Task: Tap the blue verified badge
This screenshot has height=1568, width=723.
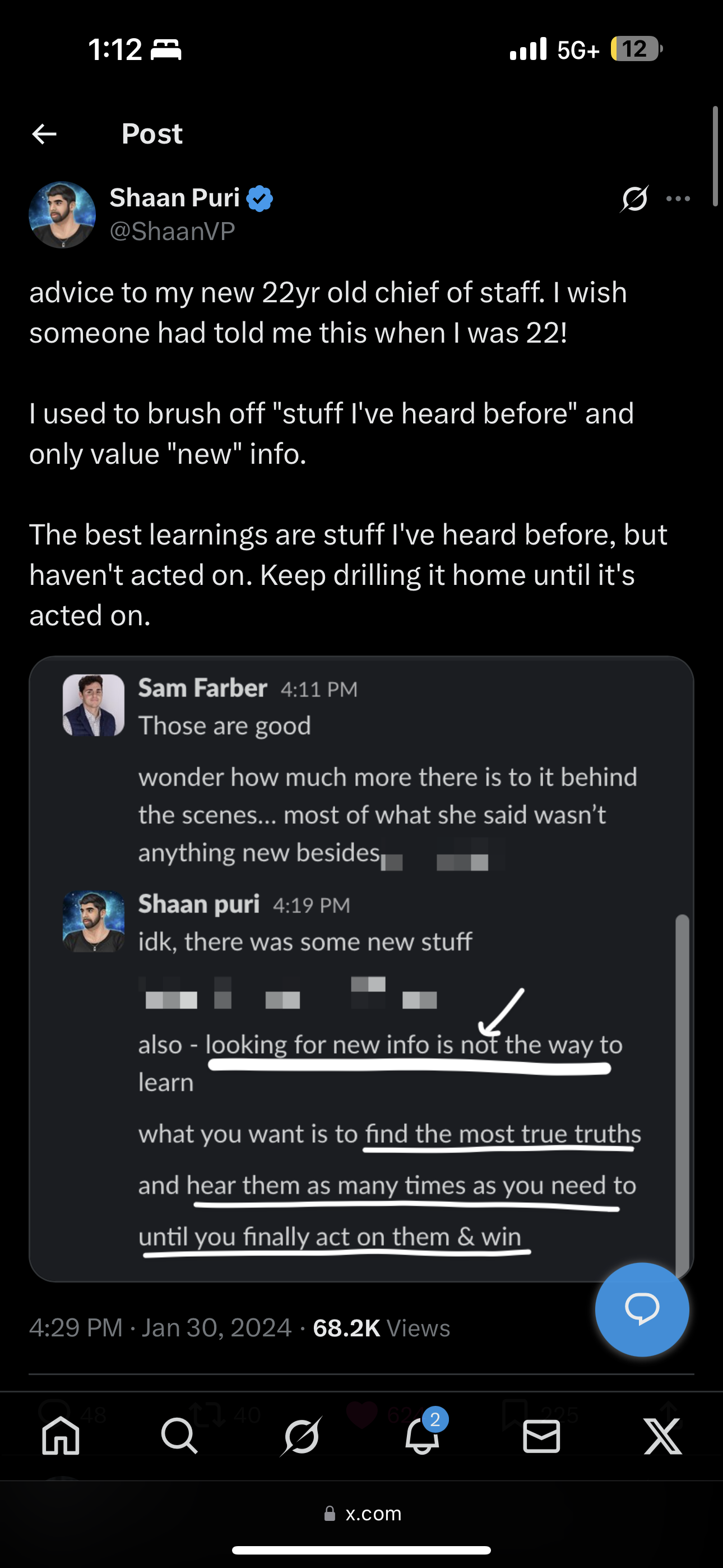Action: (x=260, y=199)
